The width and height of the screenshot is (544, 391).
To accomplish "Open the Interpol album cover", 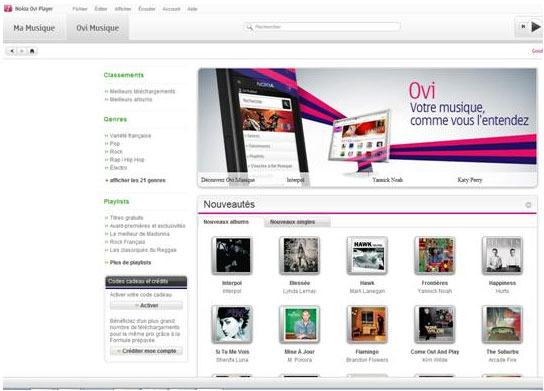I will (x=232, y=255).
